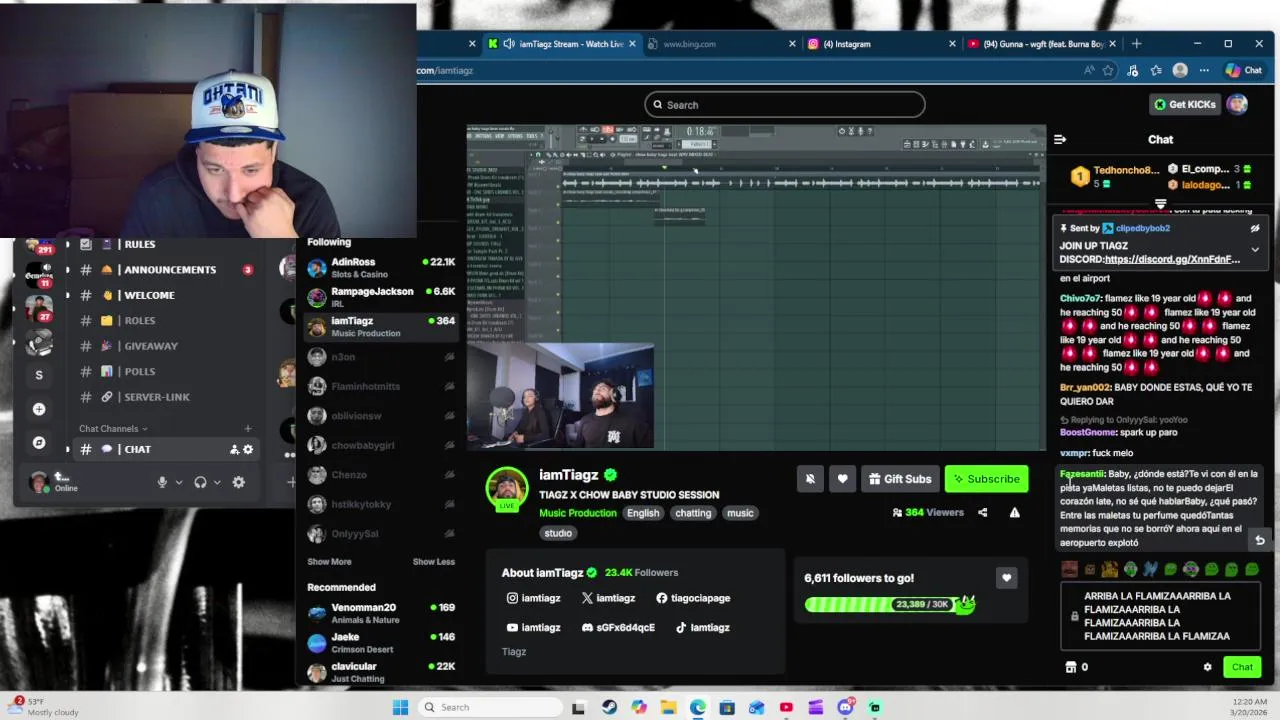Open the browser profile avatar
The height and width of the screenshot is (720, 1280).
coord(1180,71)
